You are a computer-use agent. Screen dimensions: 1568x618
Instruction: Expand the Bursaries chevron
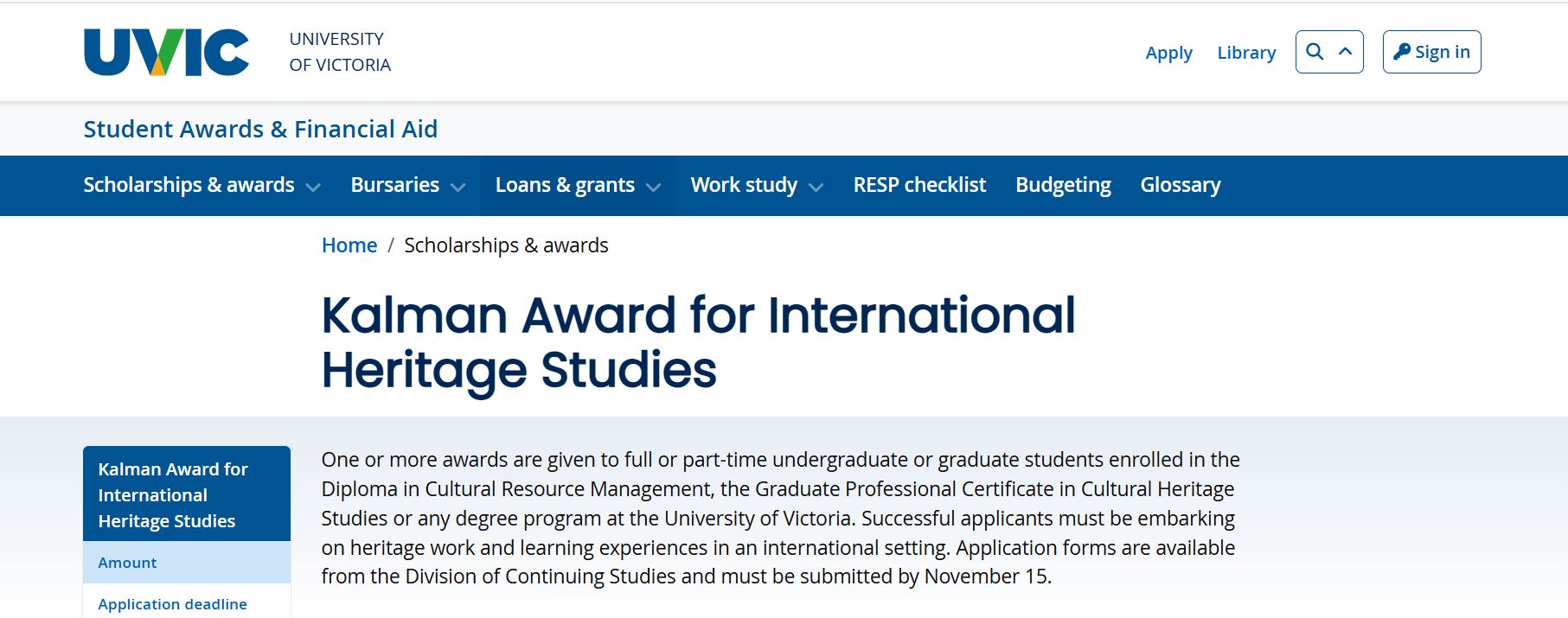pos(458,187)
